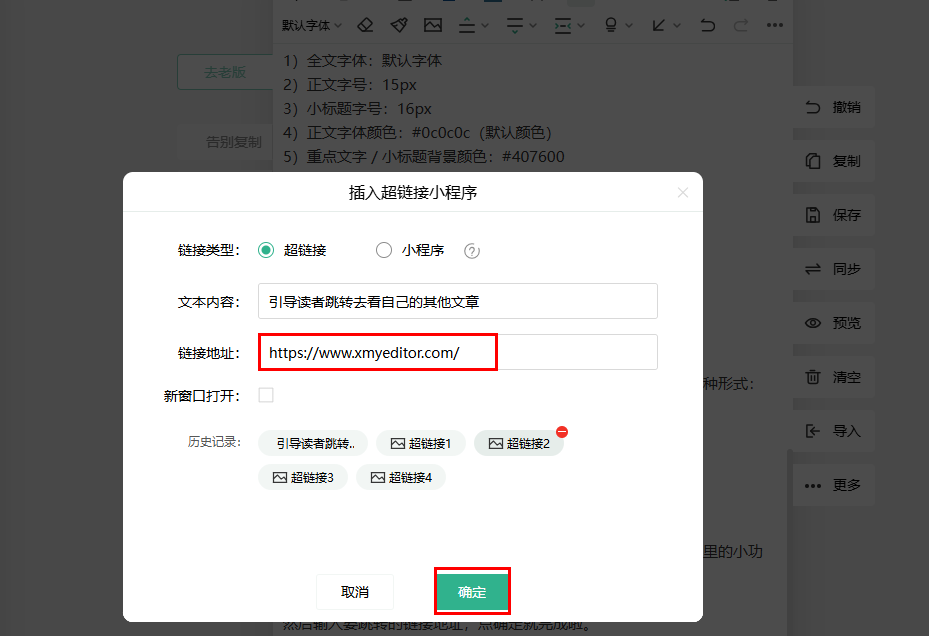
Task: Expand the diagonal arrow dropdown
Action: coord(677,25)
